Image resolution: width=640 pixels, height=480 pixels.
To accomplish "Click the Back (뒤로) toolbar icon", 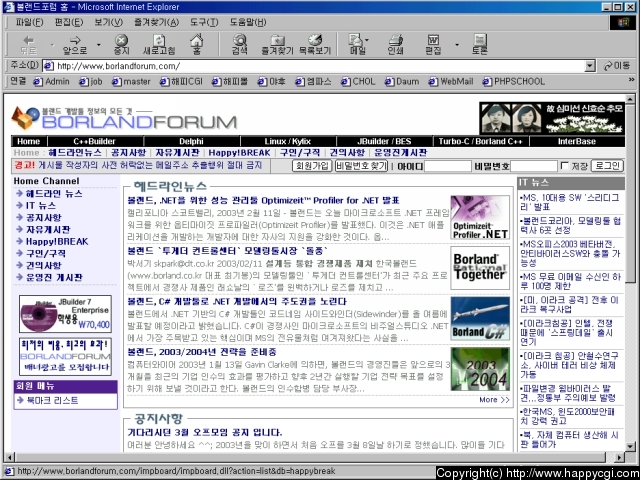I will 29,44.
